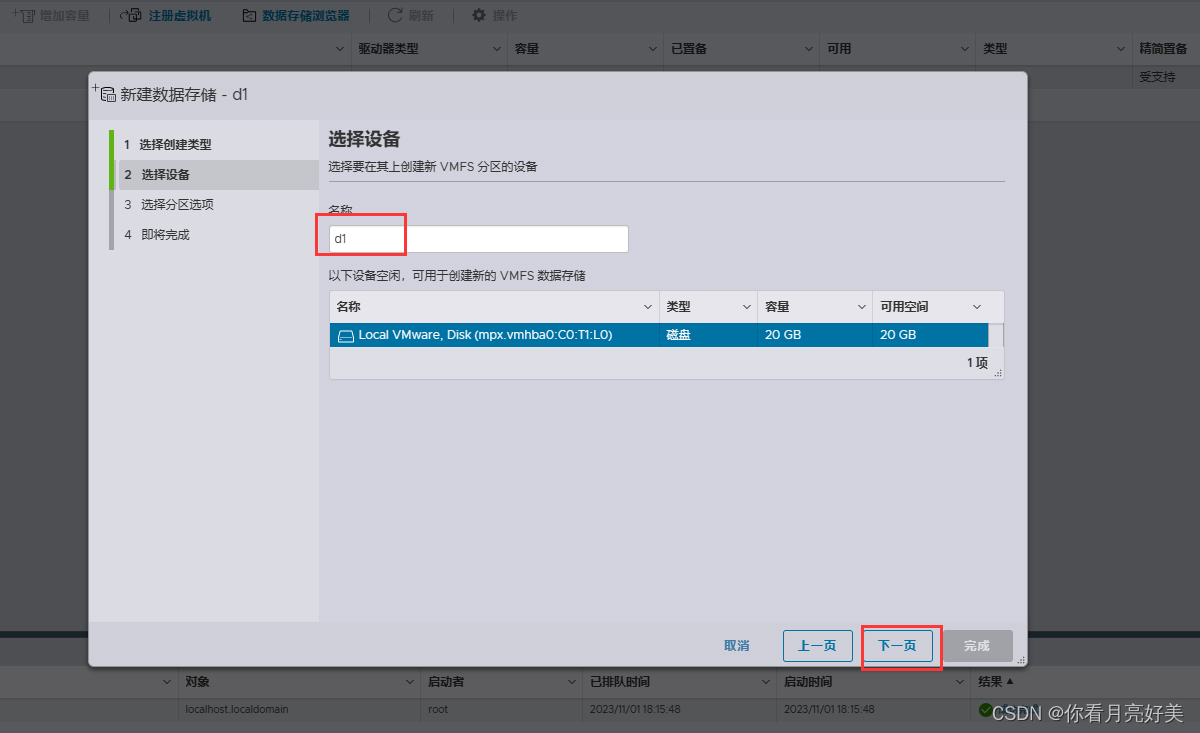This screenshot has height=733, width=1200.
Task: Click the device table vertical scrollbar
Action: point(996,336)
